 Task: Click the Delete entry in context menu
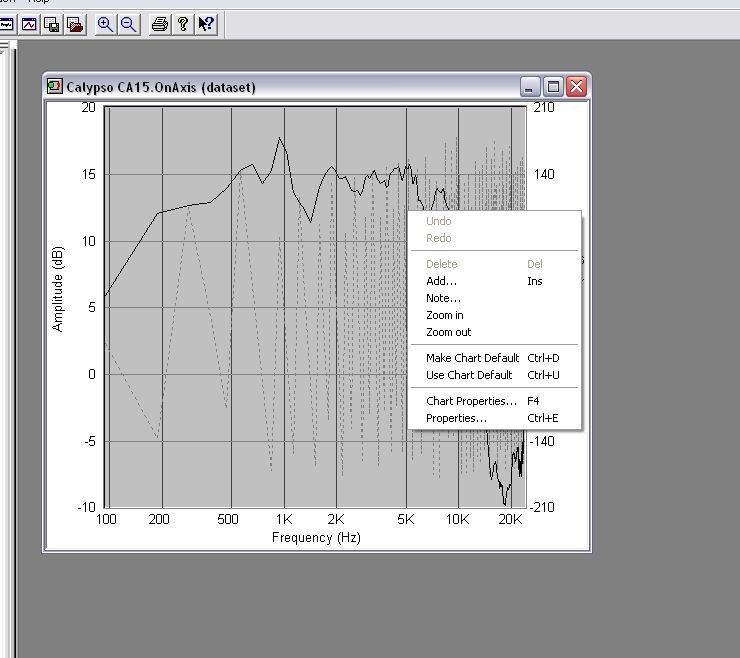click(x=494, y=264)
